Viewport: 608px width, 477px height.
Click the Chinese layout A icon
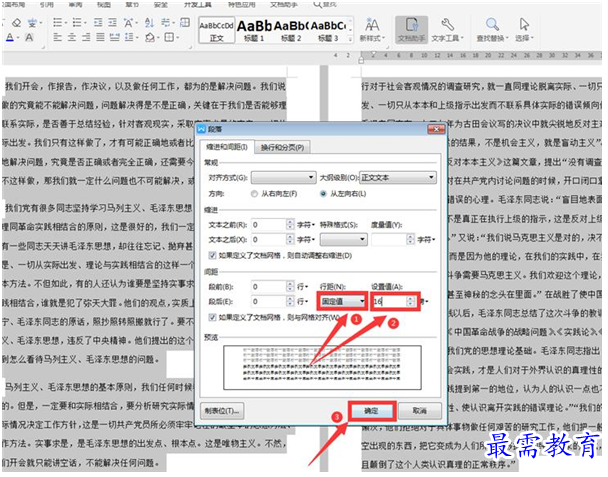pyautogui.click(x=129, y=22)
